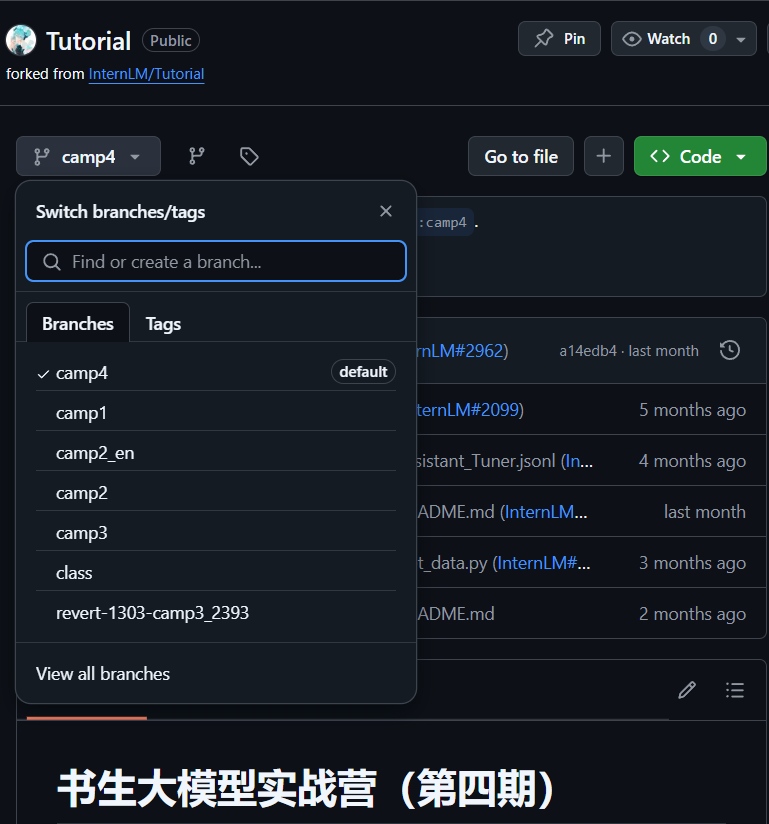This screenshot has height=824, width=769.
Task: Open commit hash a14edb4 link
Action: coord(588,351)
